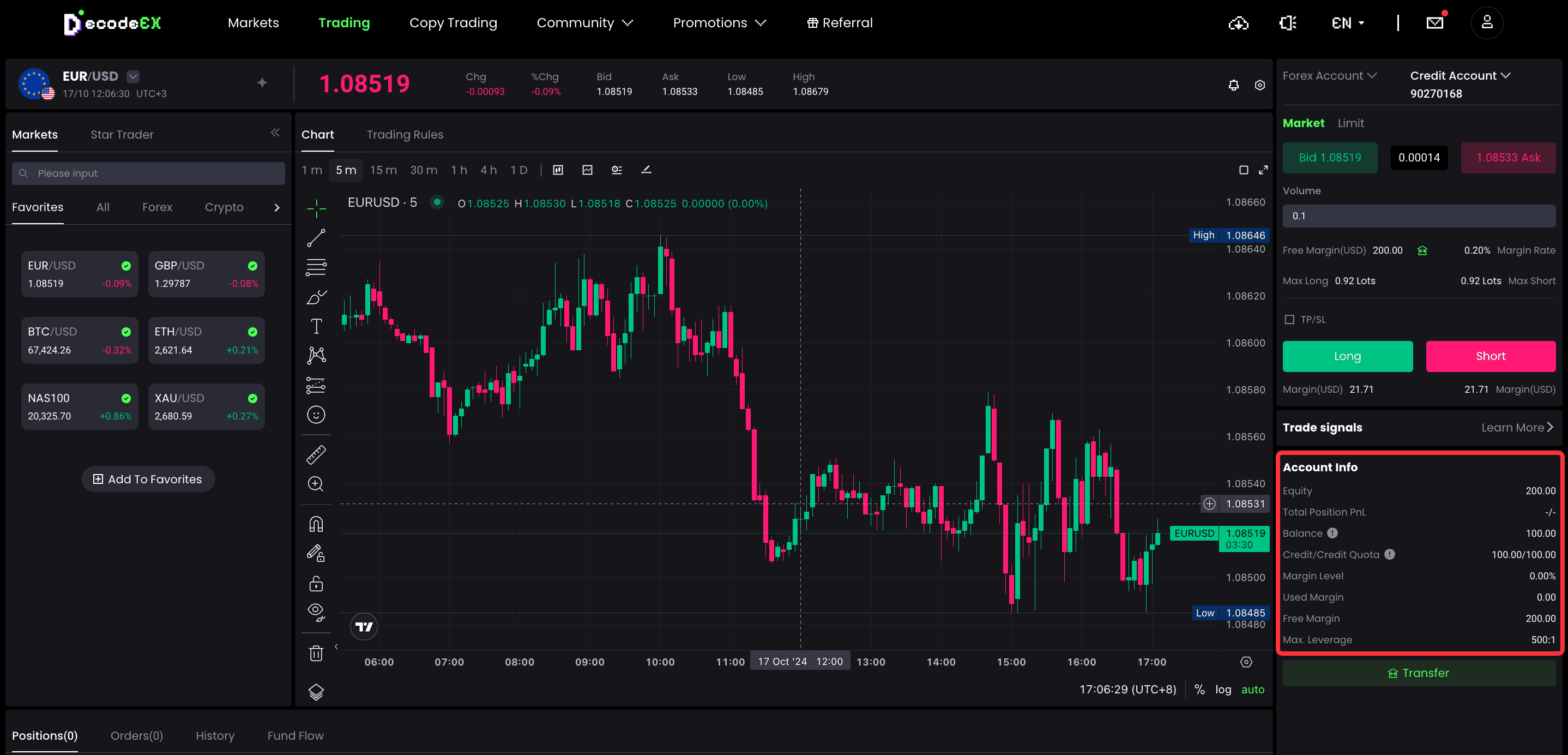This screenshot has height=755, width=1568.
Task: Expand chart to fullscreen
Action: point(1263,170)
